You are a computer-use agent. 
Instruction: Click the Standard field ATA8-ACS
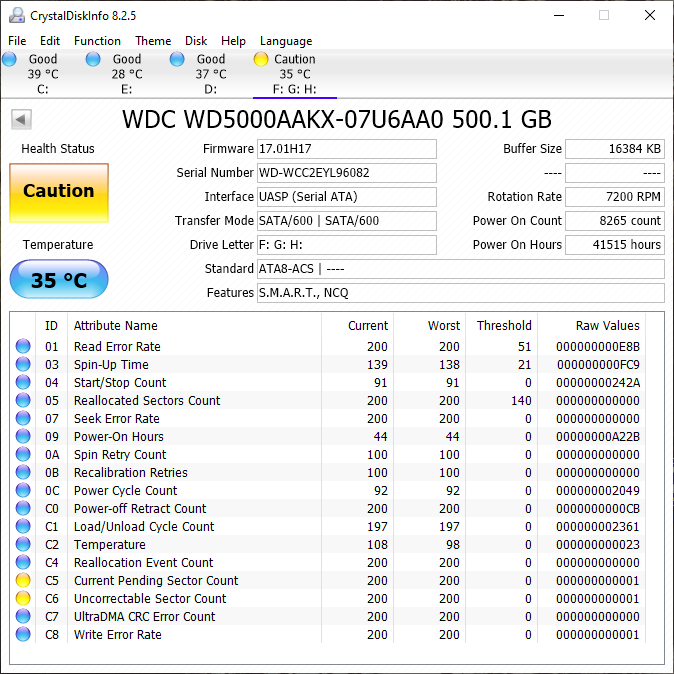[461, 269]
